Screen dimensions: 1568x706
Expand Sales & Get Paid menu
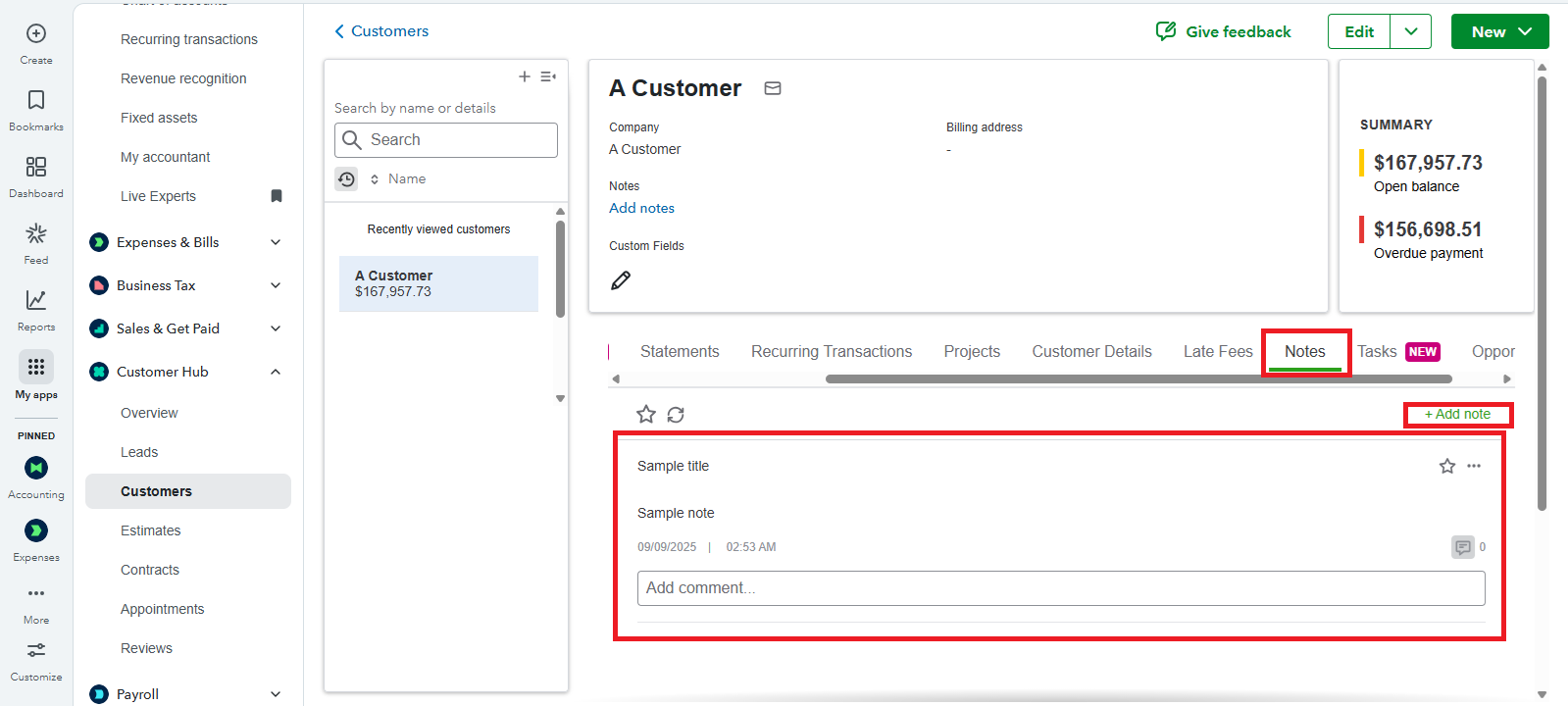(x=276, y=328)
